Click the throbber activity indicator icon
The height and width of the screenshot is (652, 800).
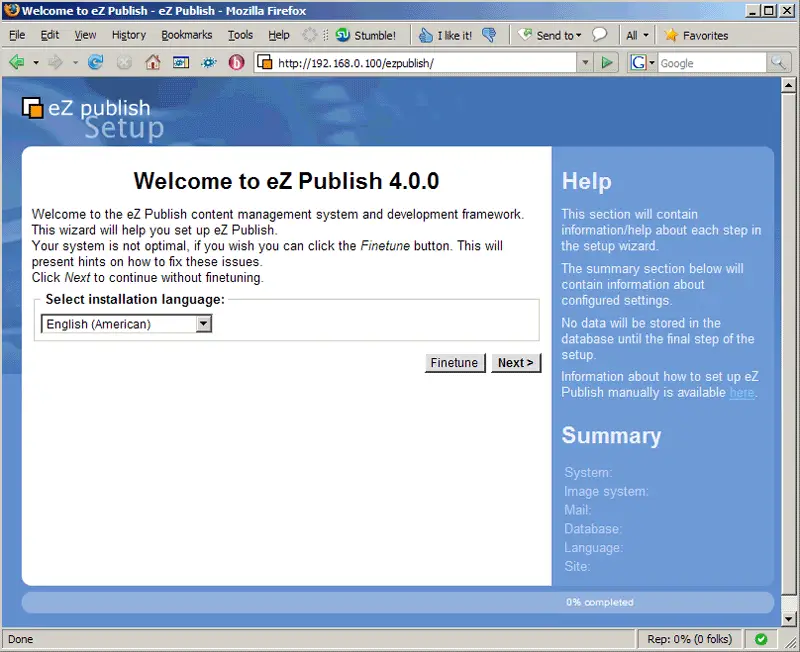(309, 35)
